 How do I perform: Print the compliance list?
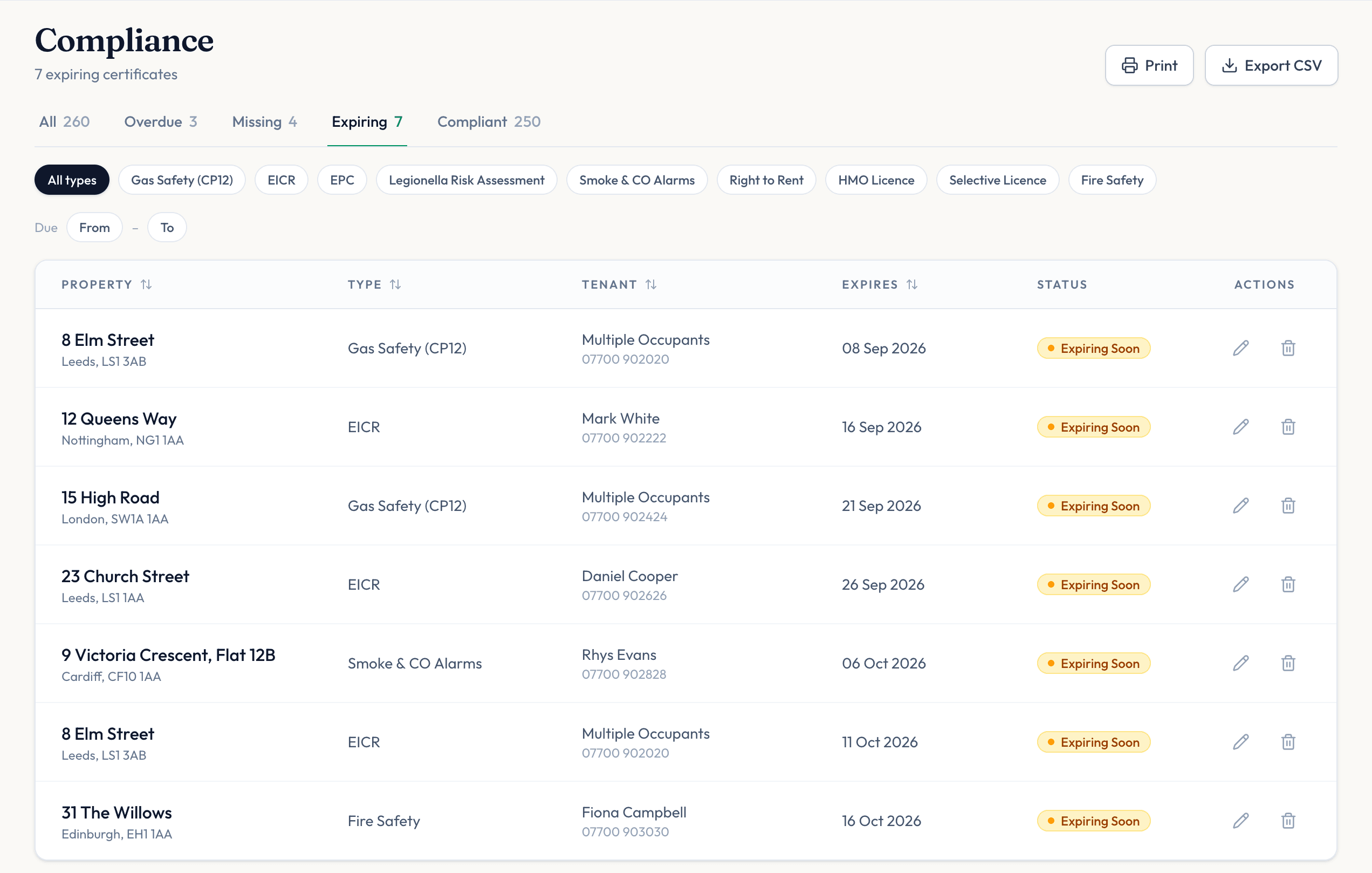1149,65
